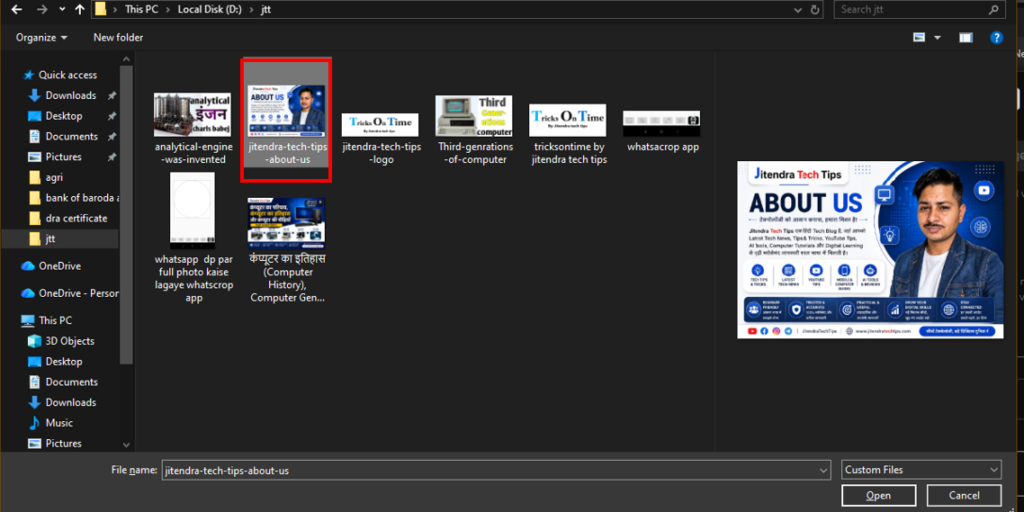Image resolution: width=1024 pixels, height=512 pixels.
Task: Click This PC in address path
Action: (x=142, y=10)
